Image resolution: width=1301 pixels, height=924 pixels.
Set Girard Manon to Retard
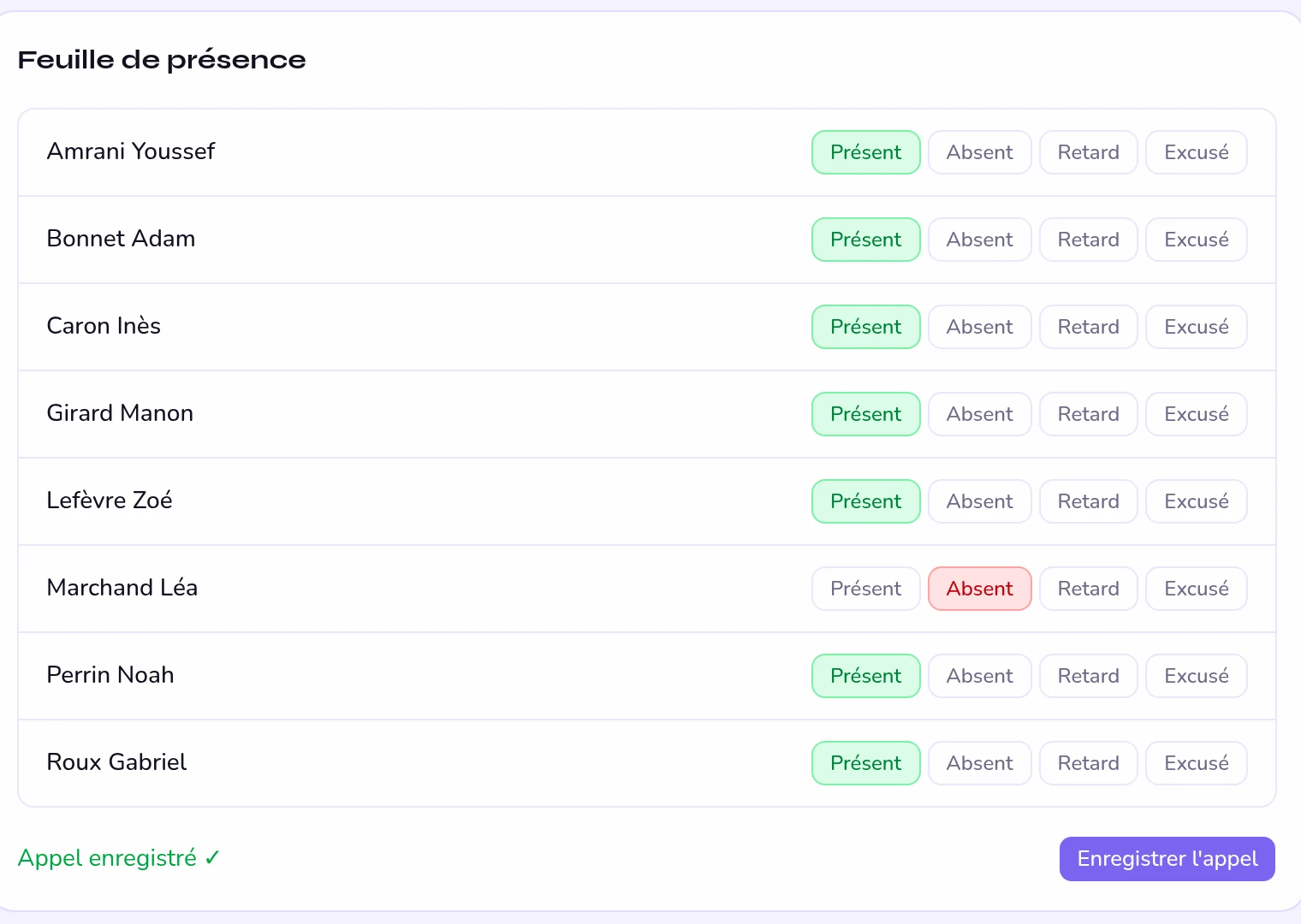pyautogui.click(x=1088, y=414)
